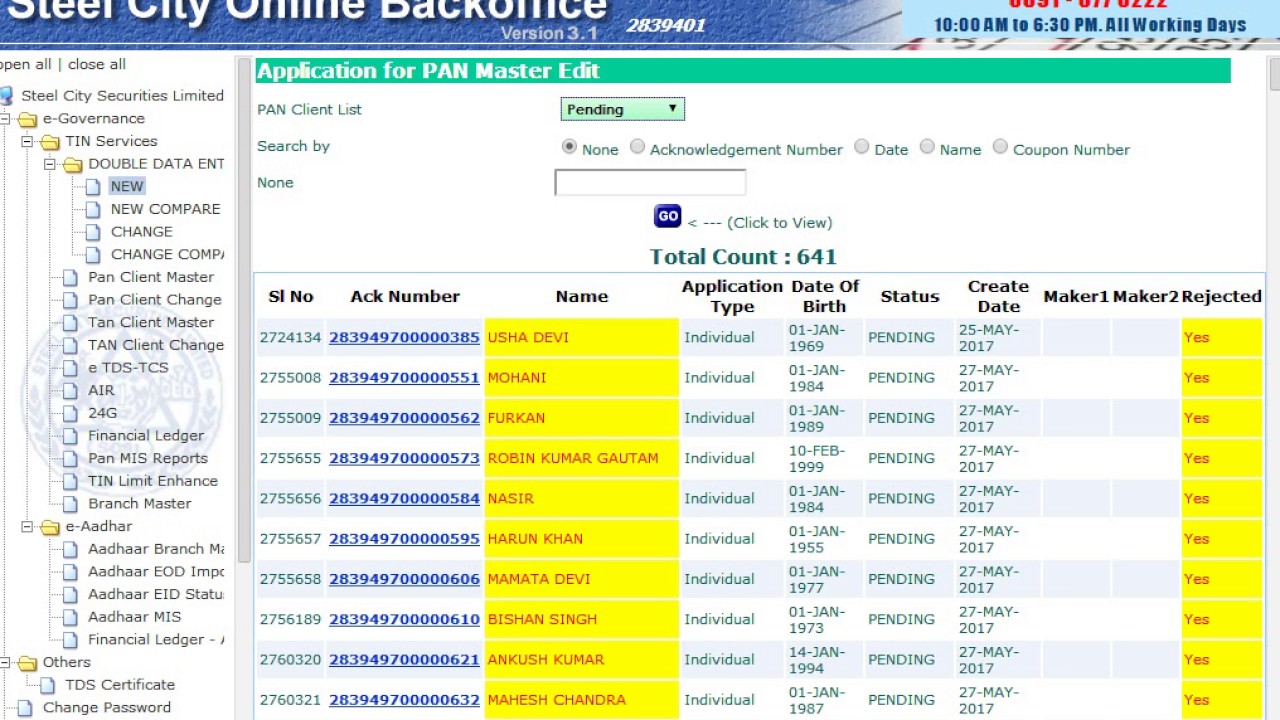This screenshot has width=1280, height=720.
Task: Collapse the TIN Services tree node
Action: click(27, 141)
